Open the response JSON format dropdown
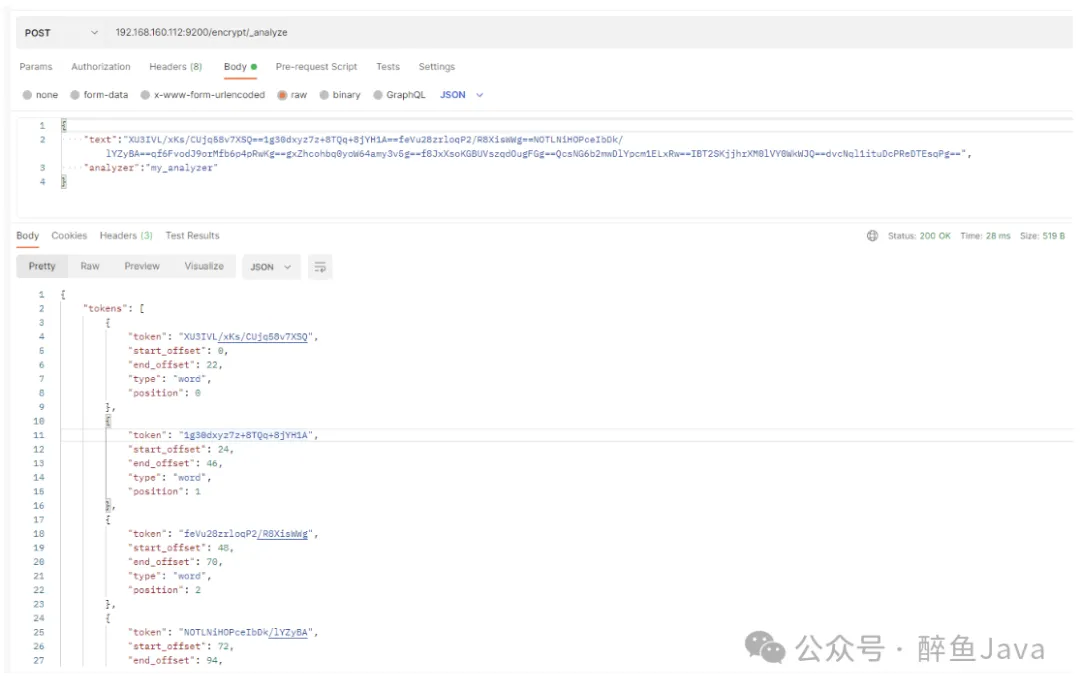Screen dimensions: 1080x692 tap(271, 267)
